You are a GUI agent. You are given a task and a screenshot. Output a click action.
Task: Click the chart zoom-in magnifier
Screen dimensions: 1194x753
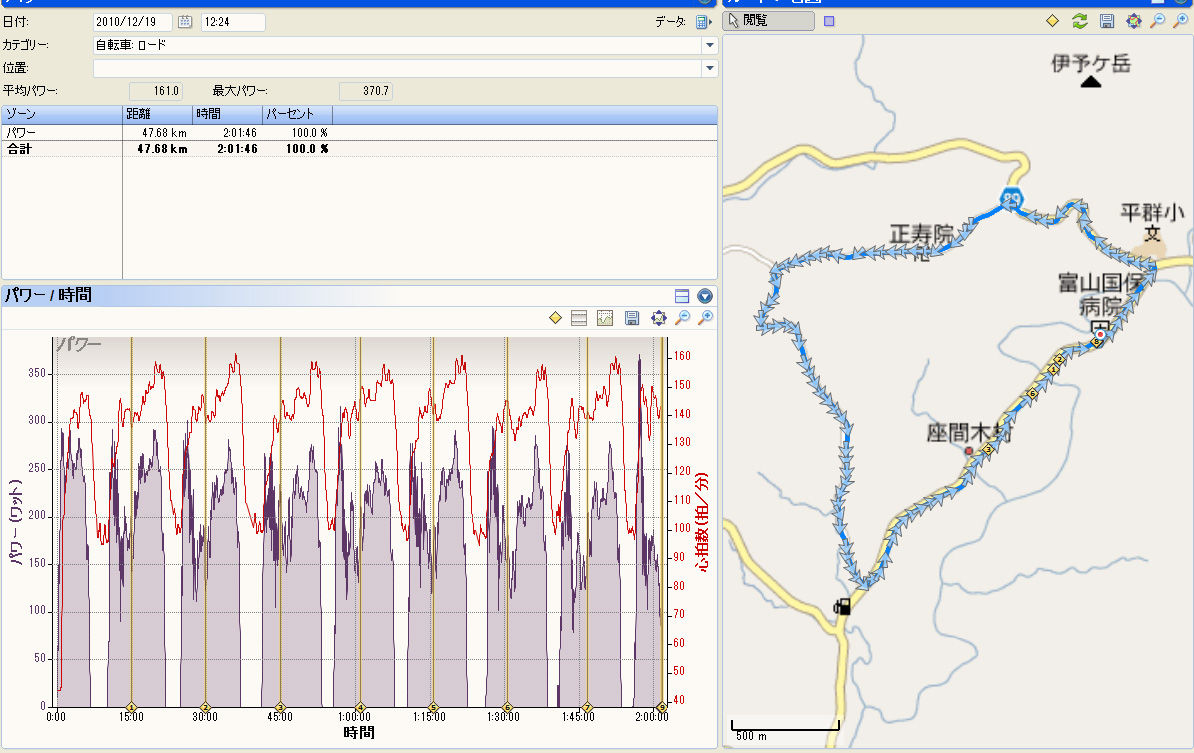tap(706, 318)
